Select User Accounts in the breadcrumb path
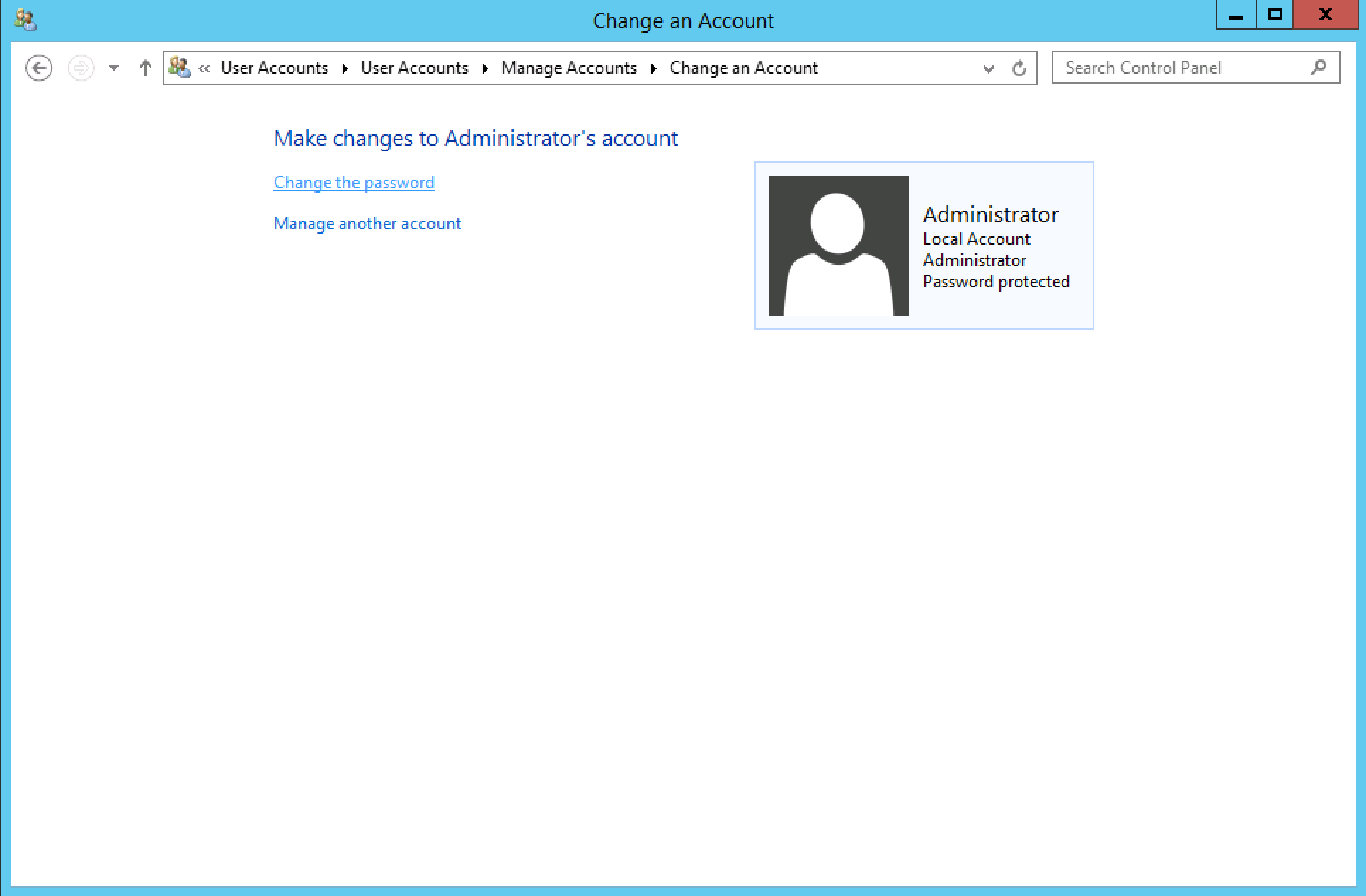The width and height of the screenshot is (1366, 896). click(x=414, y=67)
